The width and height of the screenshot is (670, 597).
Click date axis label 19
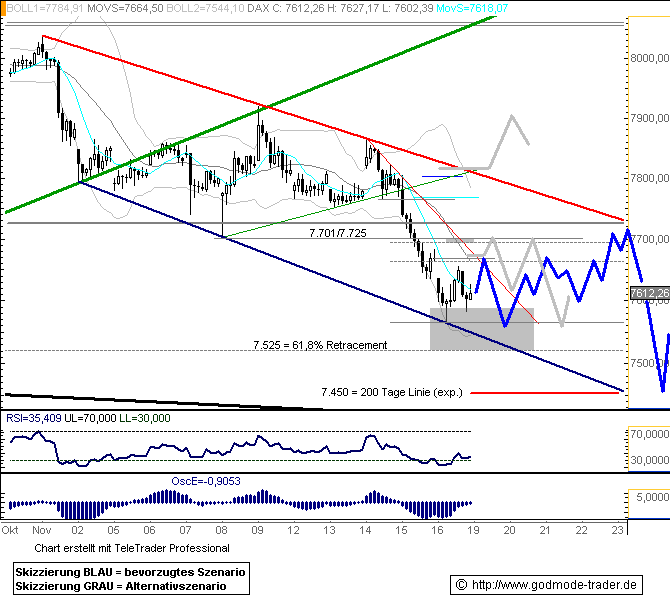pyautogui.click(x=473, y=530)
